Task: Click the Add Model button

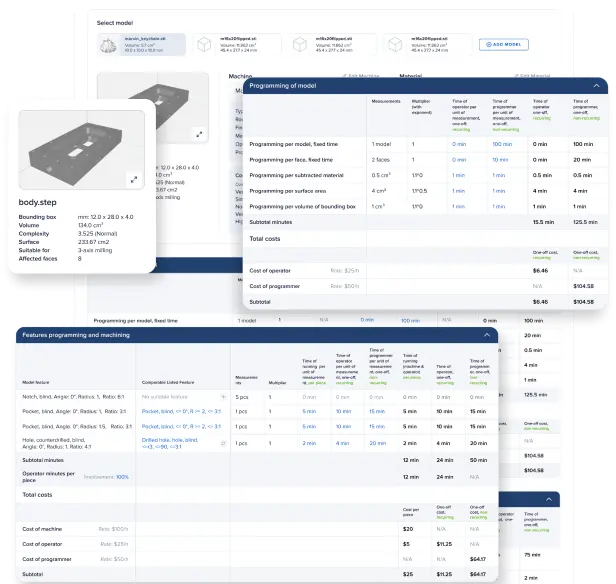Action: [x=501, y=45]
